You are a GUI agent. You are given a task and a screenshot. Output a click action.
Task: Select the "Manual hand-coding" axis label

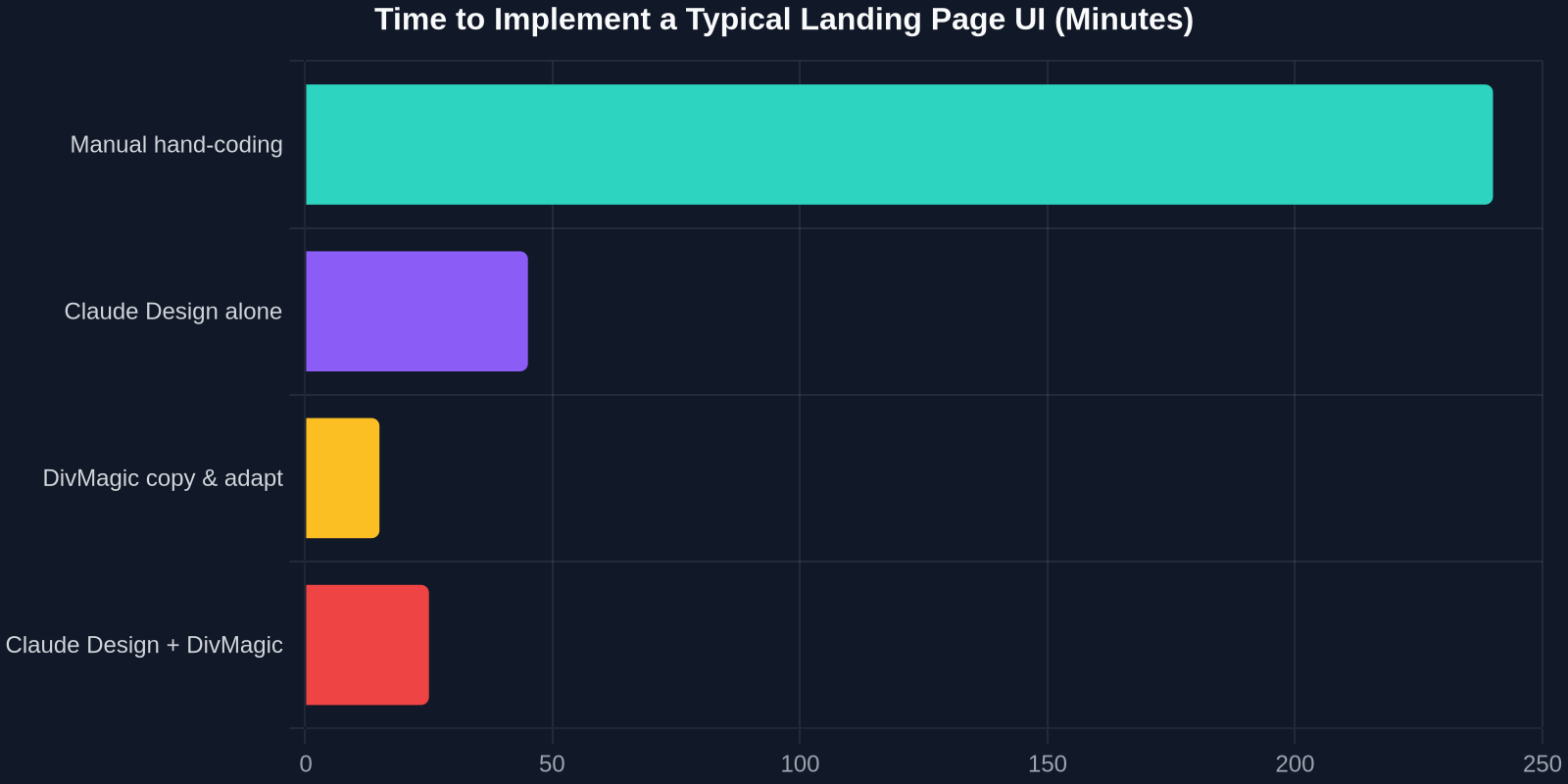pos(176,145)
